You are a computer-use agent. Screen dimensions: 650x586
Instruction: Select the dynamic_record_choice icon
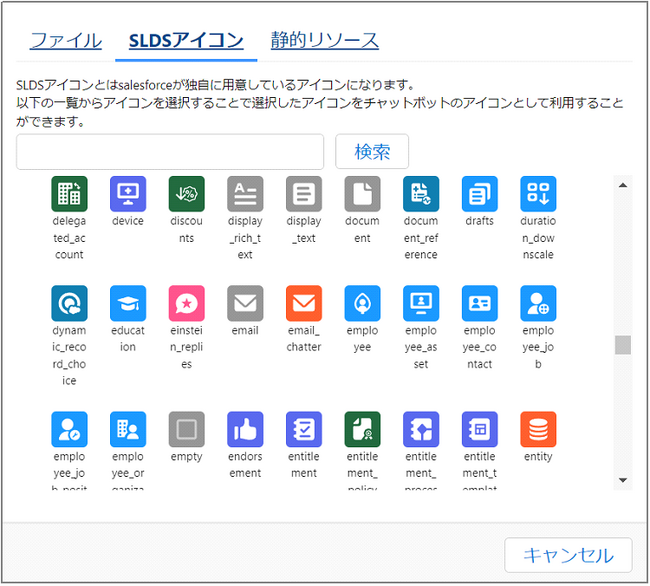point(69,303)
